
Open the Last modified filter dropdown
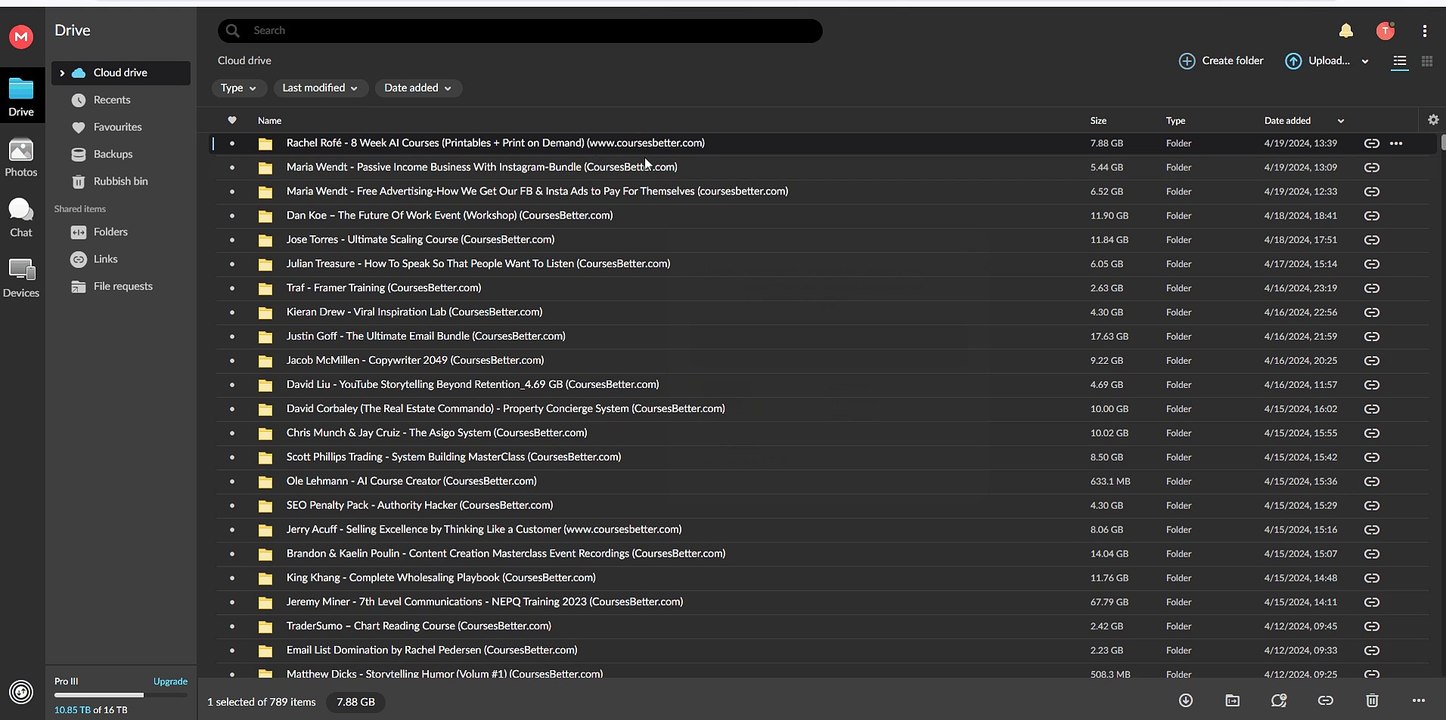pos(320,88)
